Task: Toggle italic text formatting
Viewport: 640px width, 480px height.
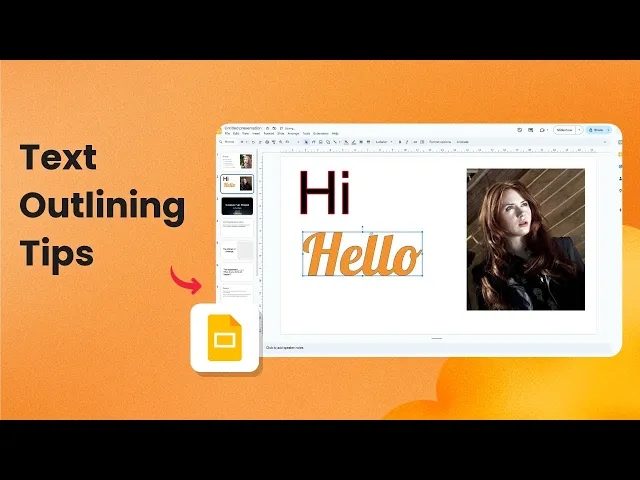Action: tap(407, 142)
